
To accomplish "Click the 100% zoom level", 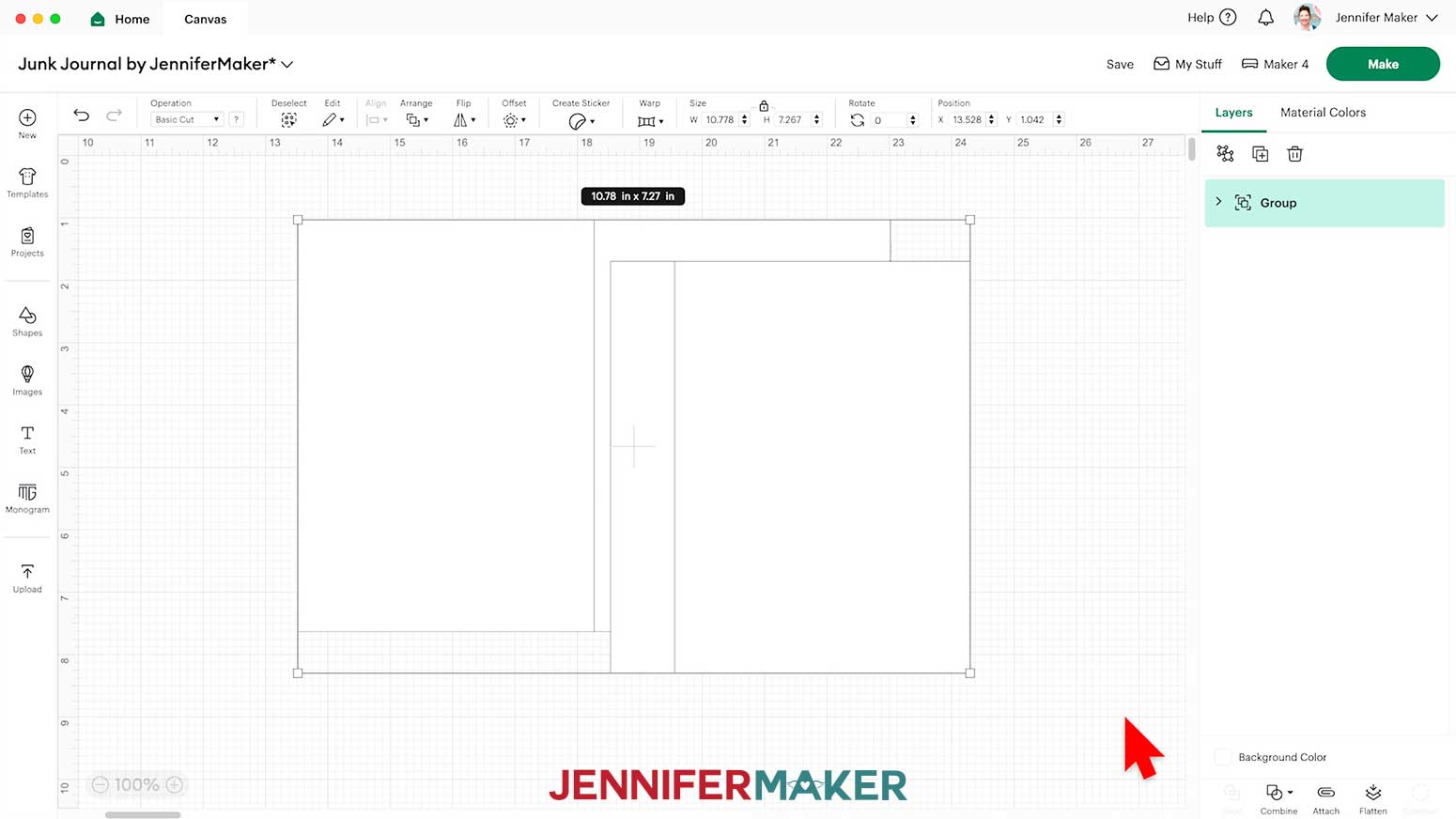I will coord(137,784).
